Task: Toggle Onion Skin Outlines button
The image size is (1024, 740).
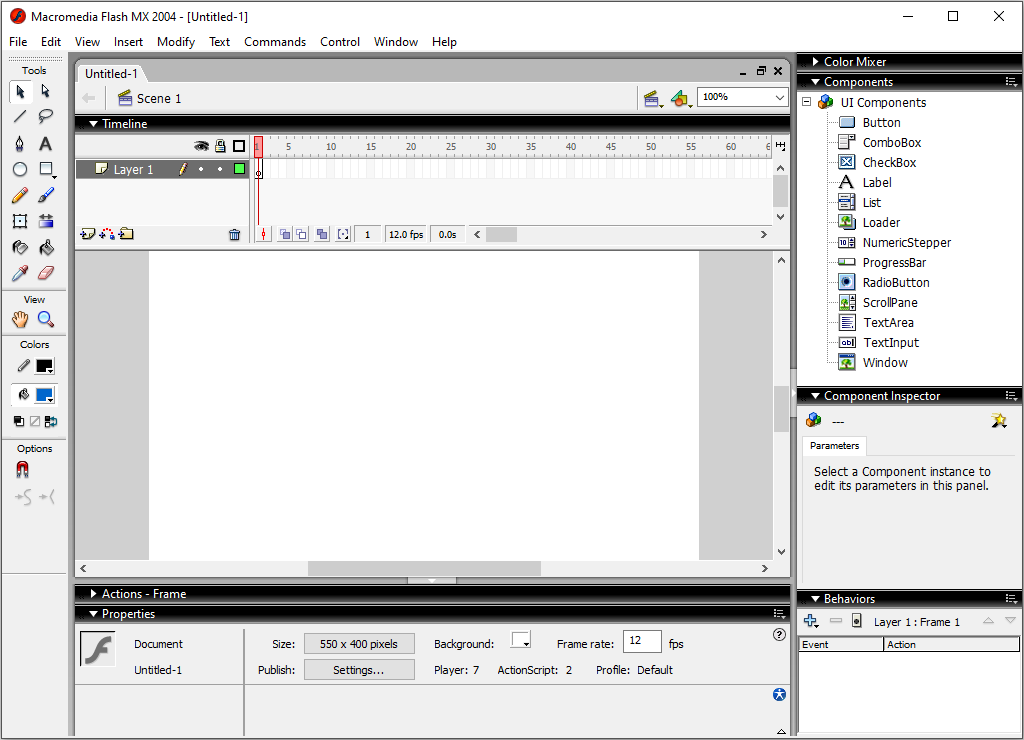Action: 301,234
